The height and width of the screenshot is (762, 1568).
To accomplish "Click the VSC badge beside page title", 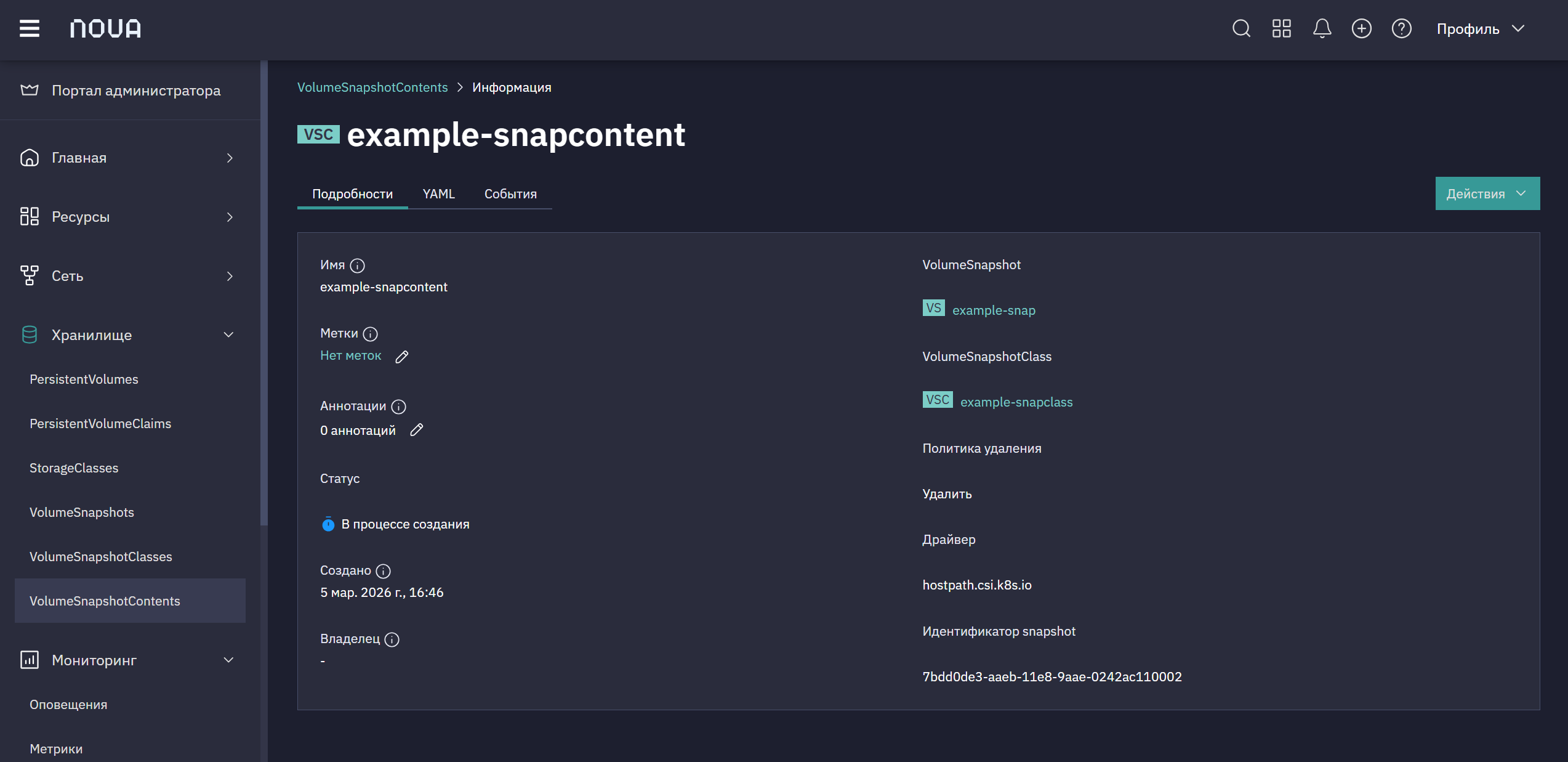I will (x=318, y=134).
